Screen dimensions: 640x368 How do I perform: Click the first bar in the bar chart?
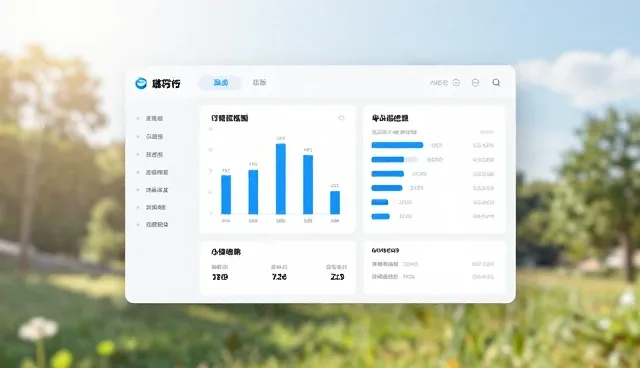(226, 195)
